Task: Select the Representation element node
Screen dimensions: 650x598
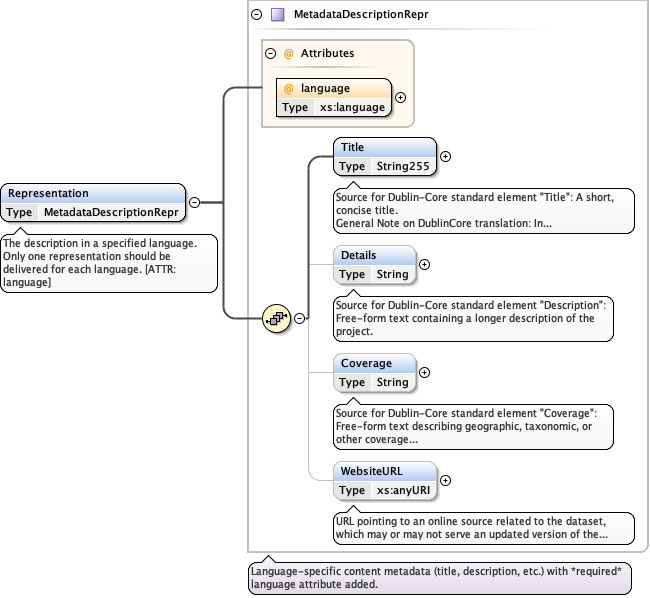Action: click(x=92, y=193)
